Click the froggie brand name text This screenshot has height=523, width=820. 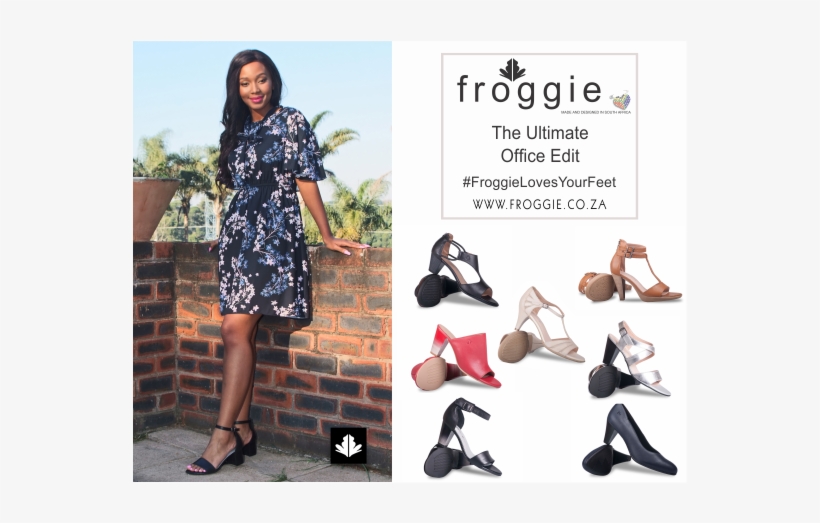click(529, 91)
